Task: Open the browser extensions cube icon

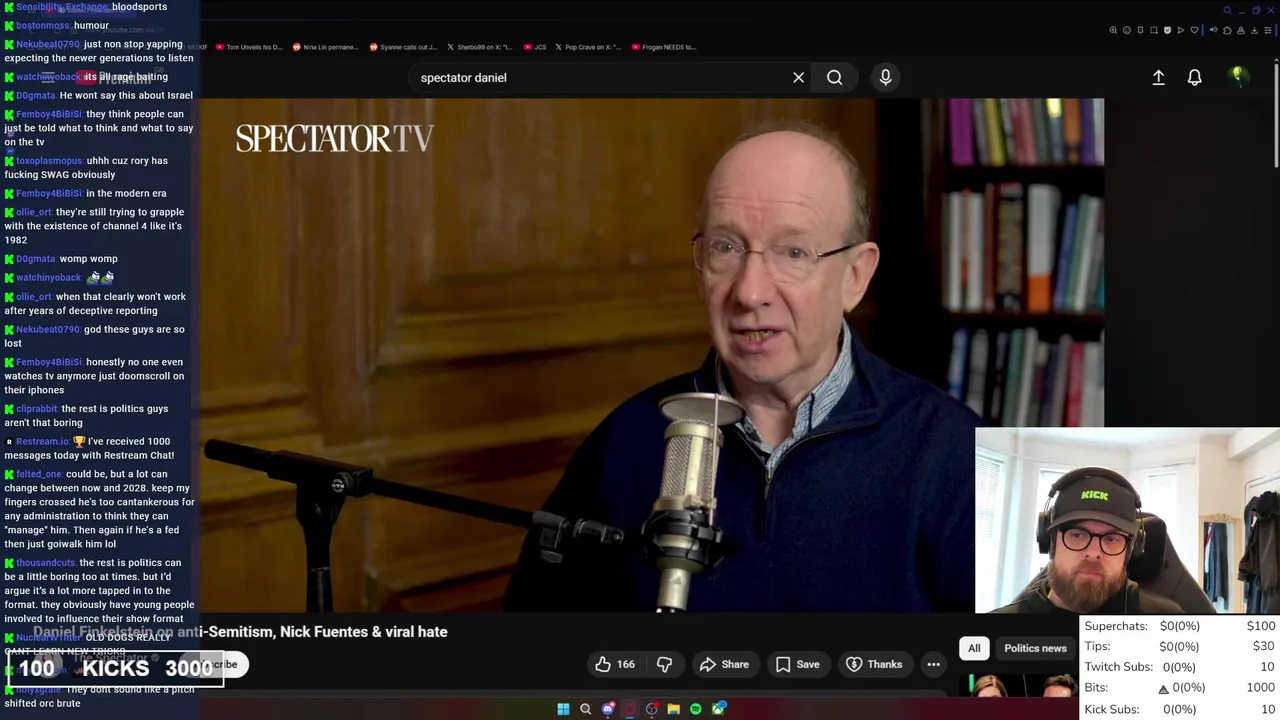Action: tap(1227, 30)
